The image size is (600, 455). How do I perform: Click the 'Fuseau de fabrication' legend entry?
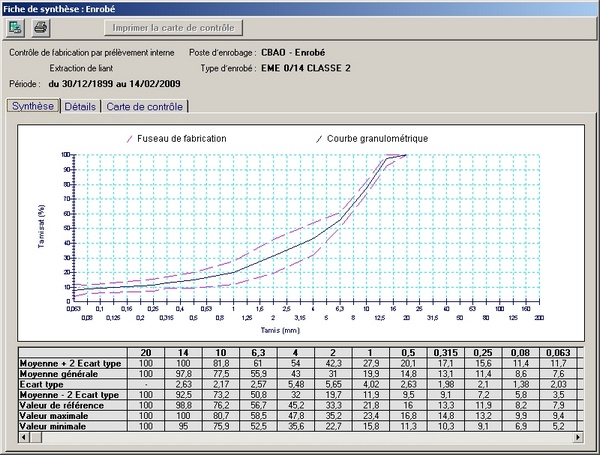[184, 138]
